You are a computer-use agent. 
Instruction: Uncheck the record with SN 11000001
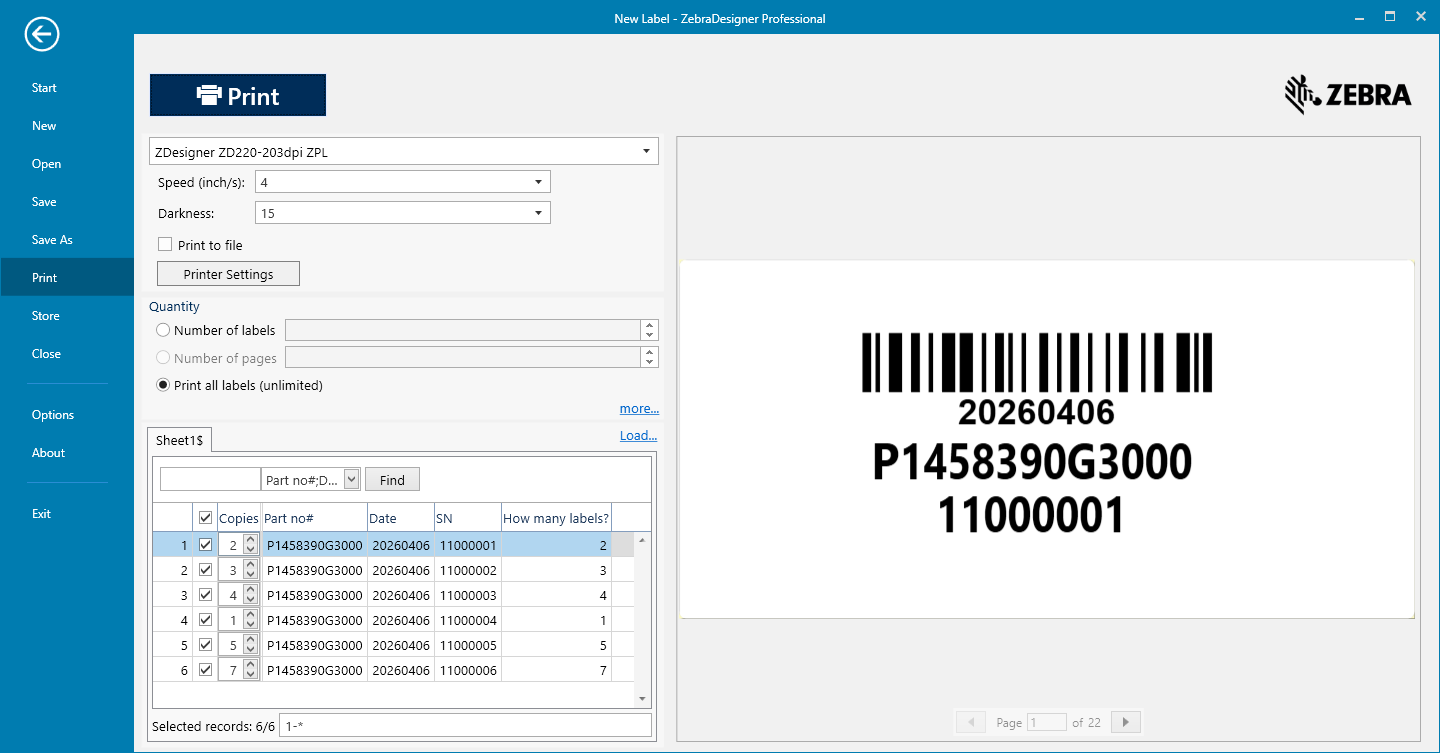(x=205, y=545)
